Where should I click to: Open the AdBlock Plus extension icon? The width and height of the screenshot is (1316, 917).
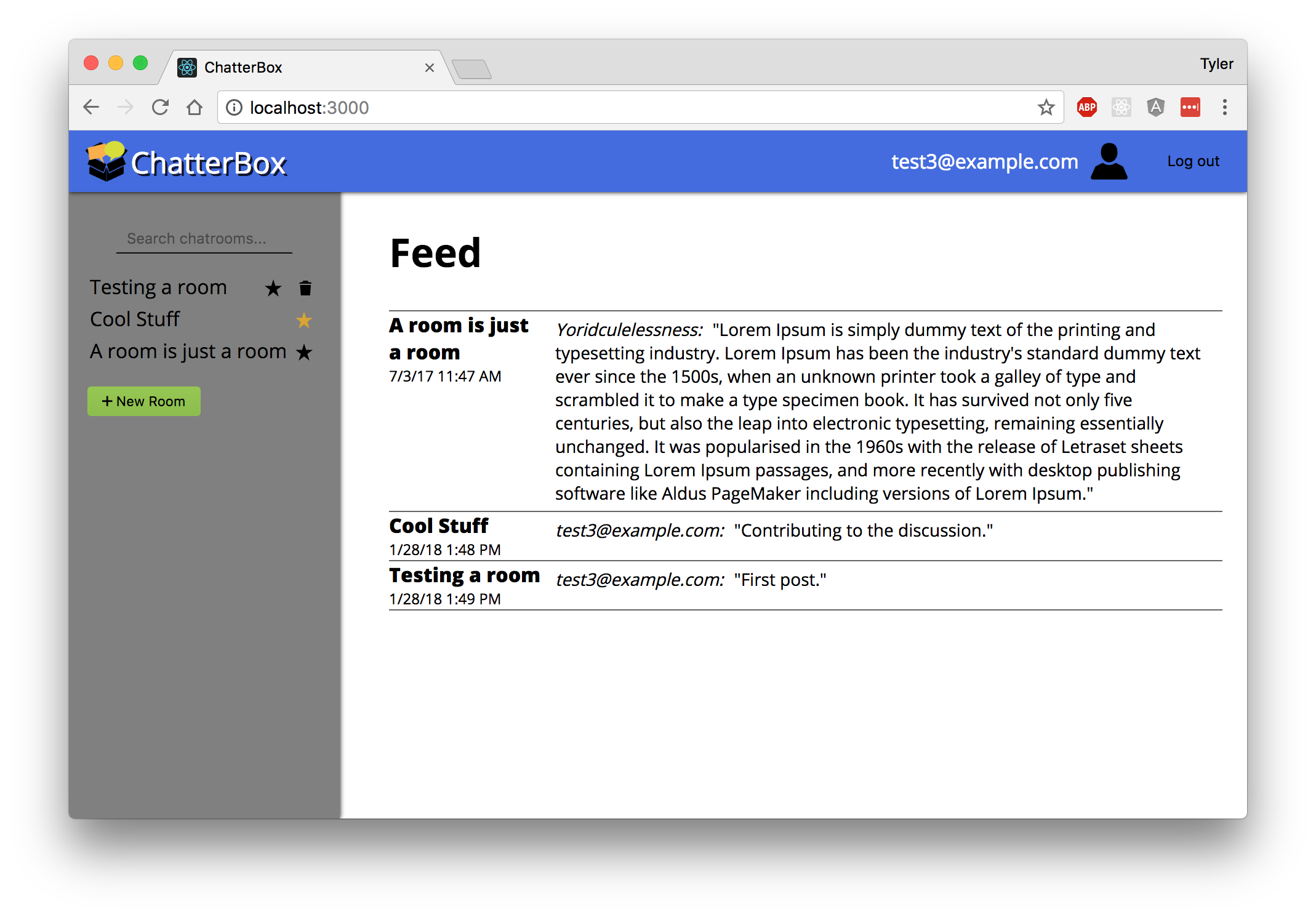[1086, 106]
